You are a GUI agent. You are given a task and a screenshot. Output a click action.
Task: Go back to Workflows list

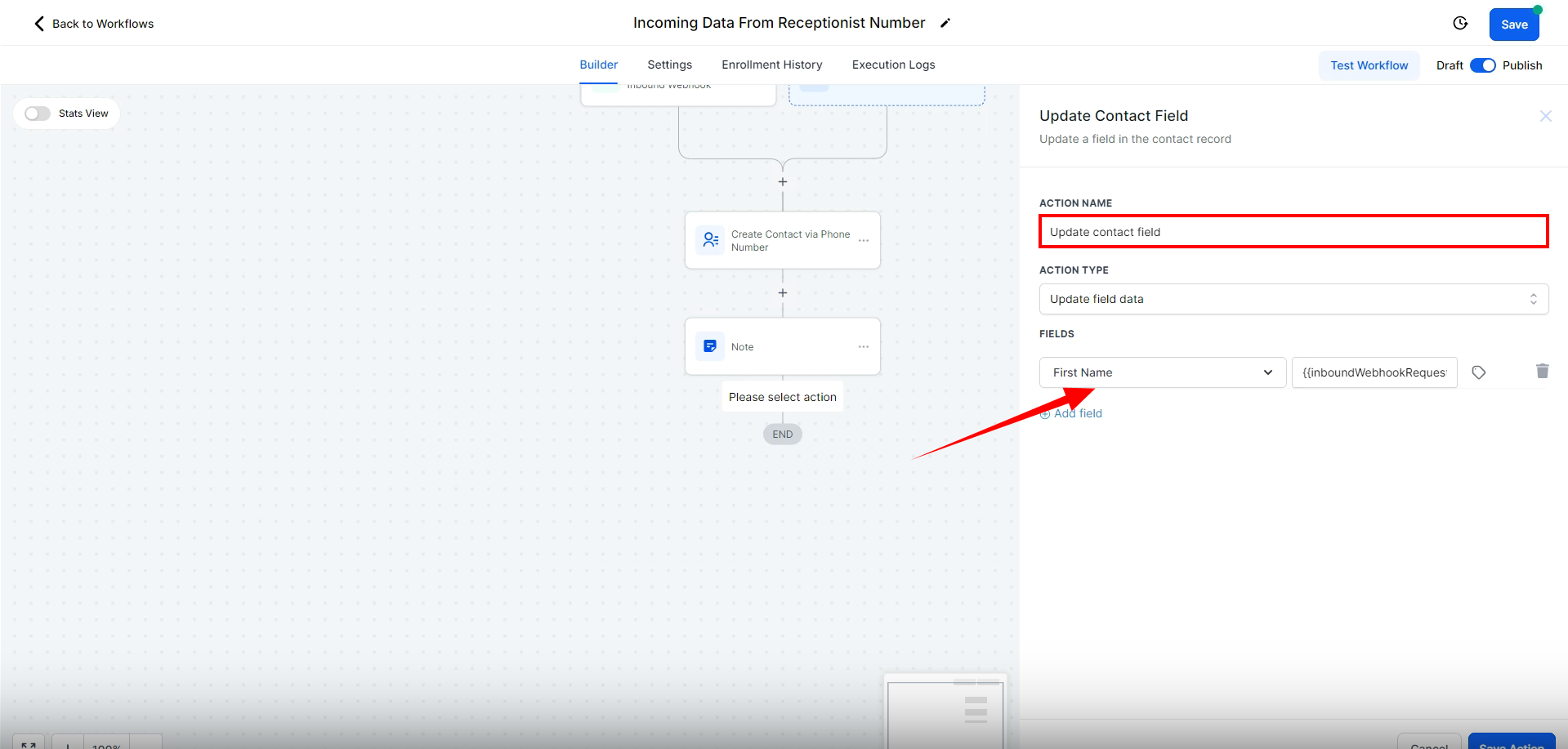tap(93, 24)
